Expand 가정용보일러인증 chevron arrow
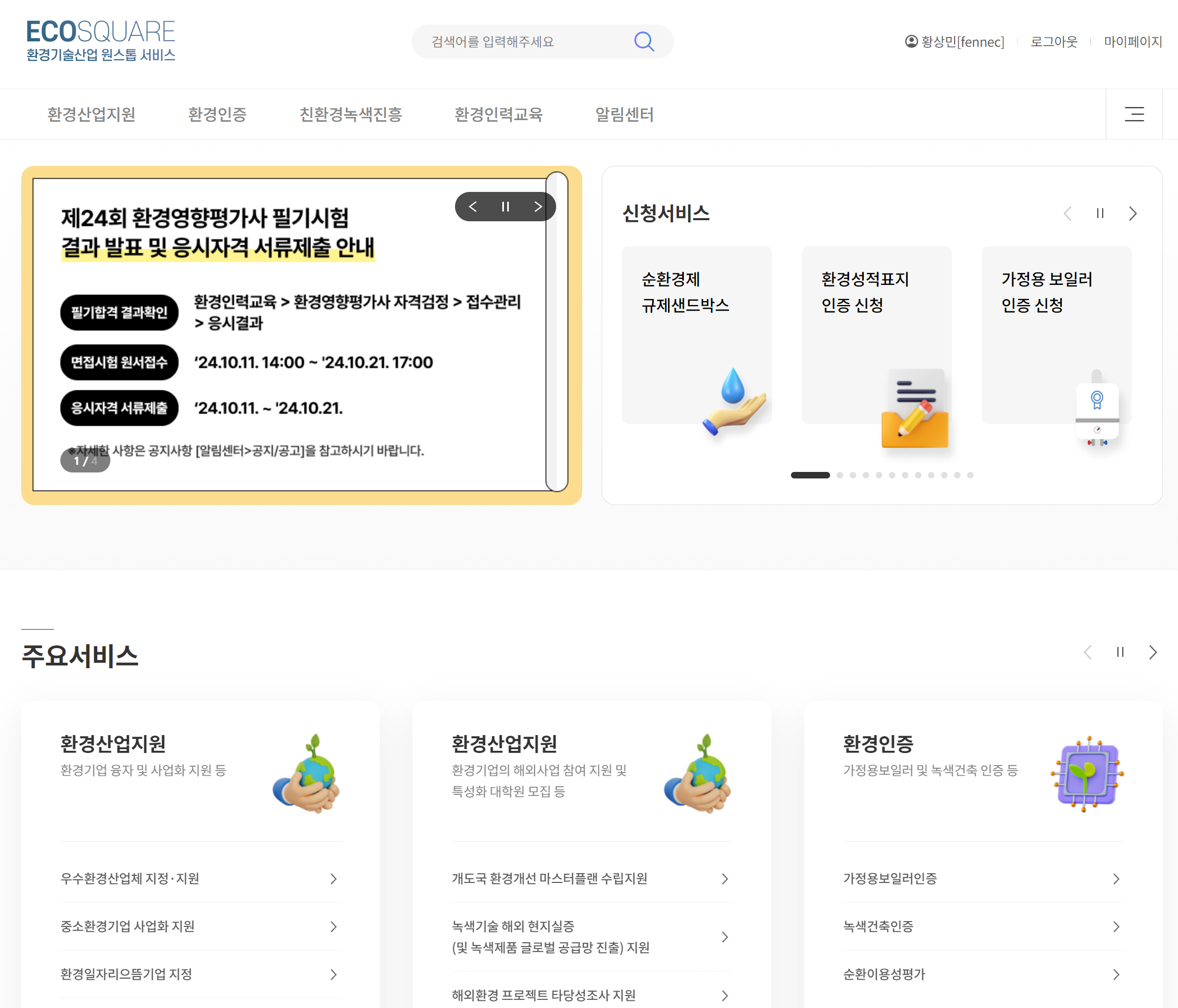Image resolution: width=1178 pixels, height=1008 pixels. tap(1116, 879)
